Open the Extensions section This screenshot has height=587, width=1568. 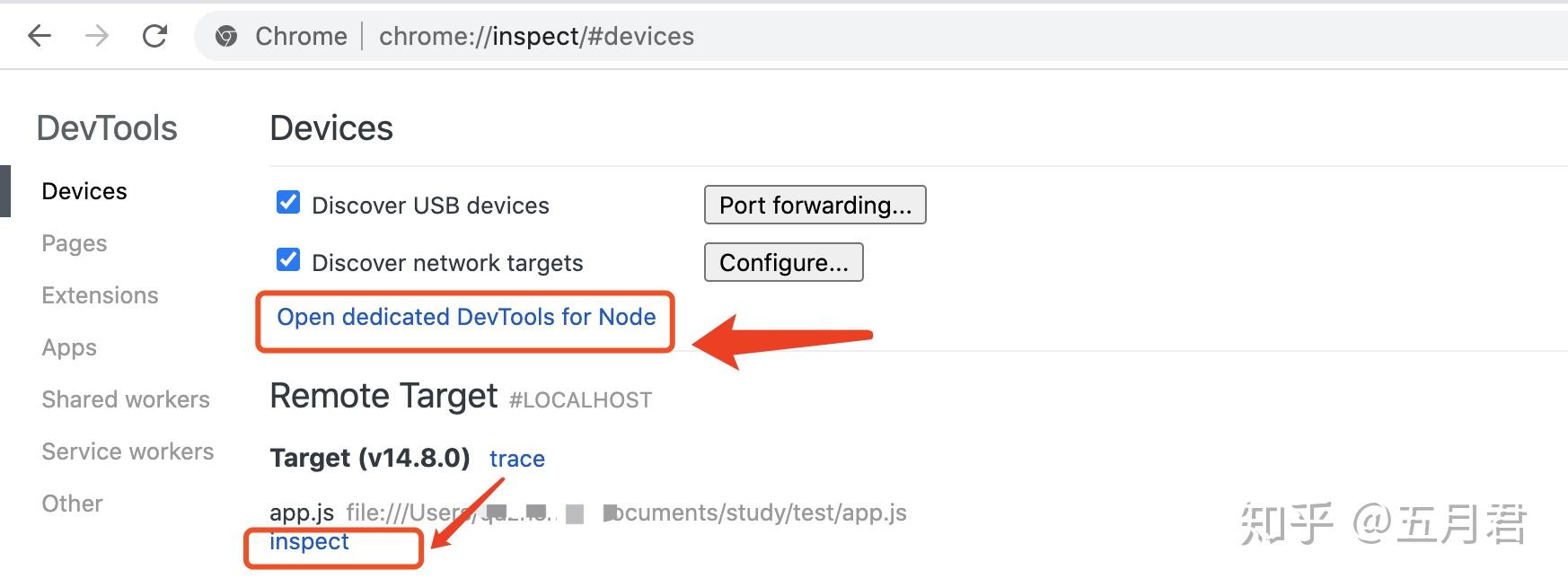coord(100,294)
